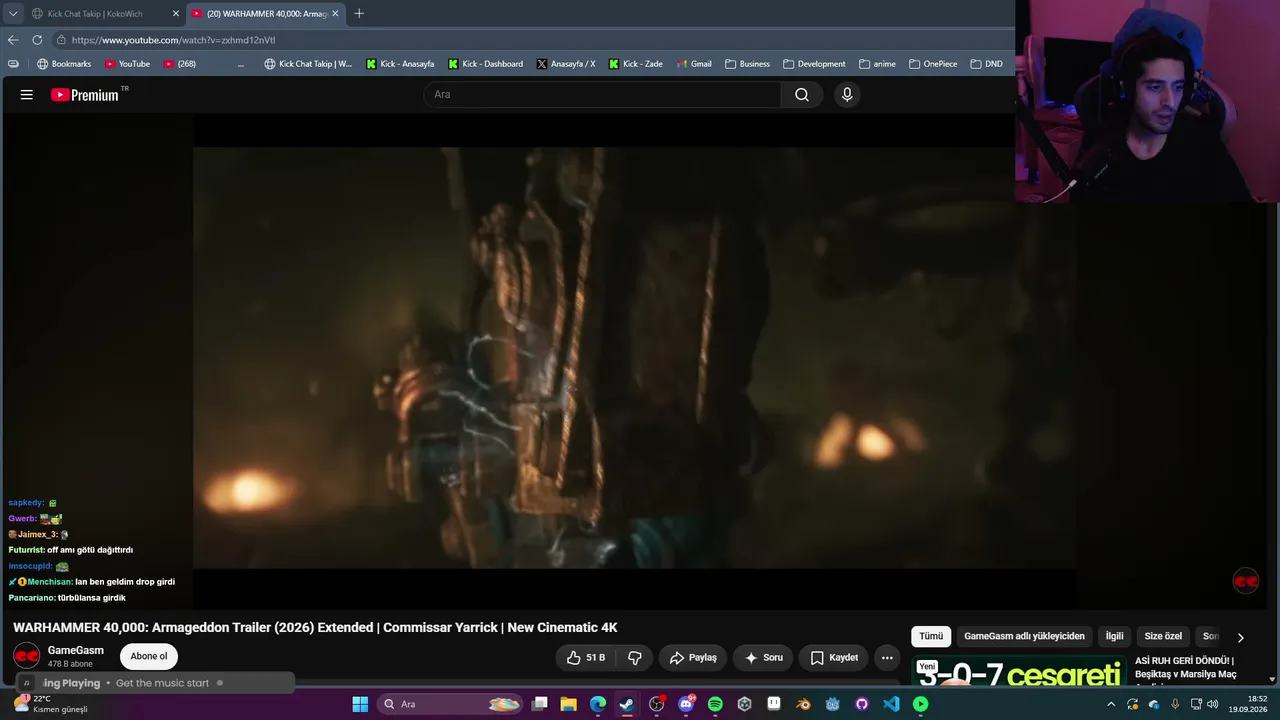Show more filter chips with right chevron
The width and height of the screenshot is (1280, 720).
pos(1241,637)
